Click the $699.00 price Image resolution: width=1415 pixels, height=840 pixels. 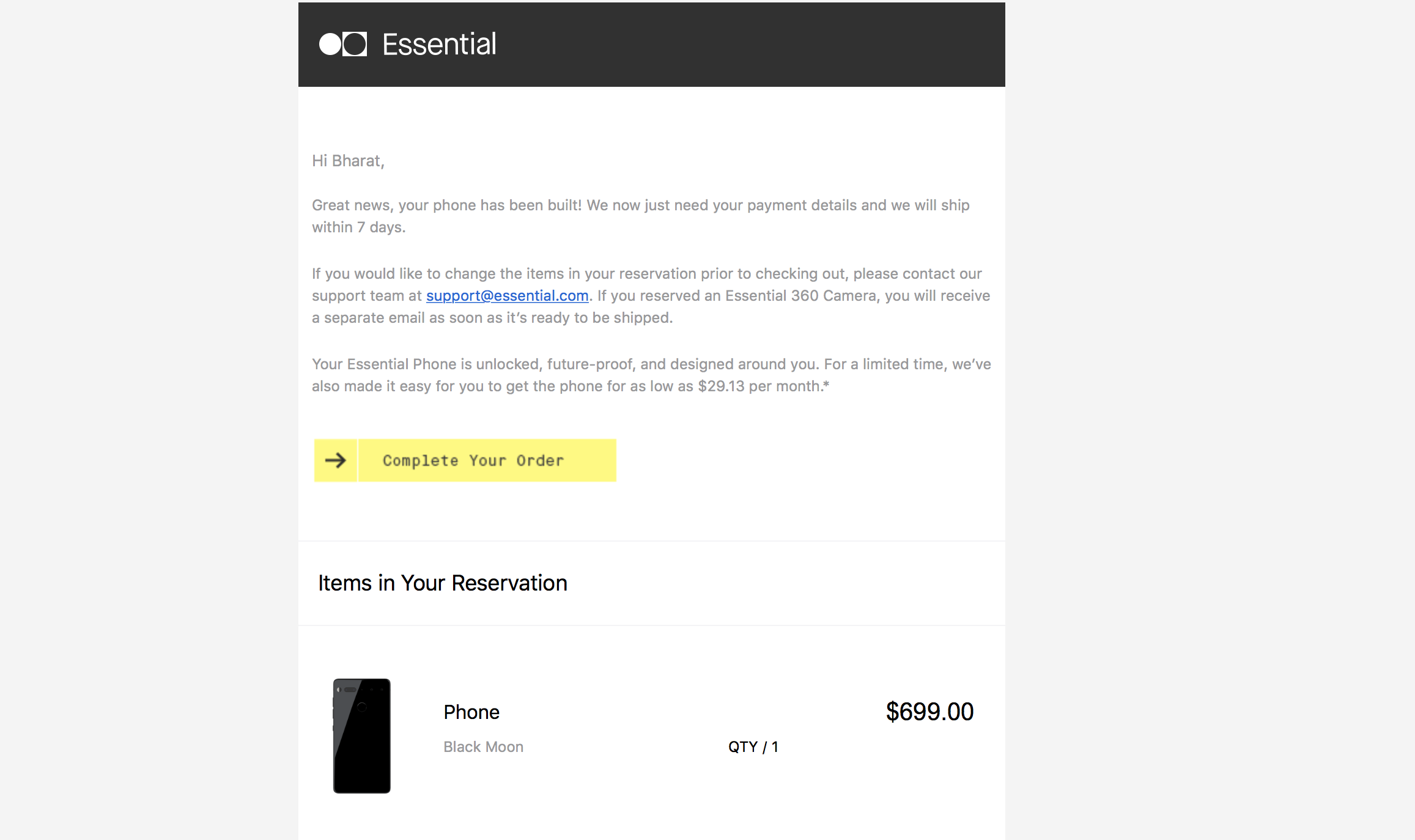coord(929,712)
